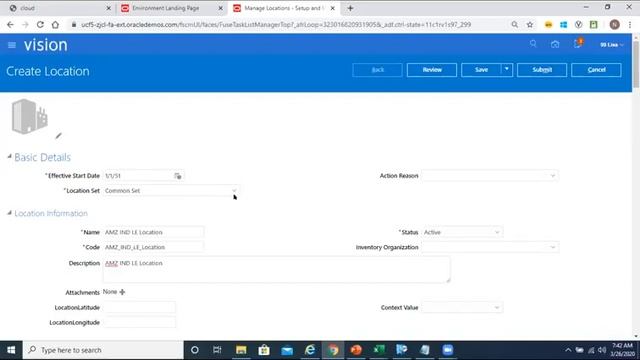
Task: Click the browser address bar URL
Action: [x=276, y=25]
